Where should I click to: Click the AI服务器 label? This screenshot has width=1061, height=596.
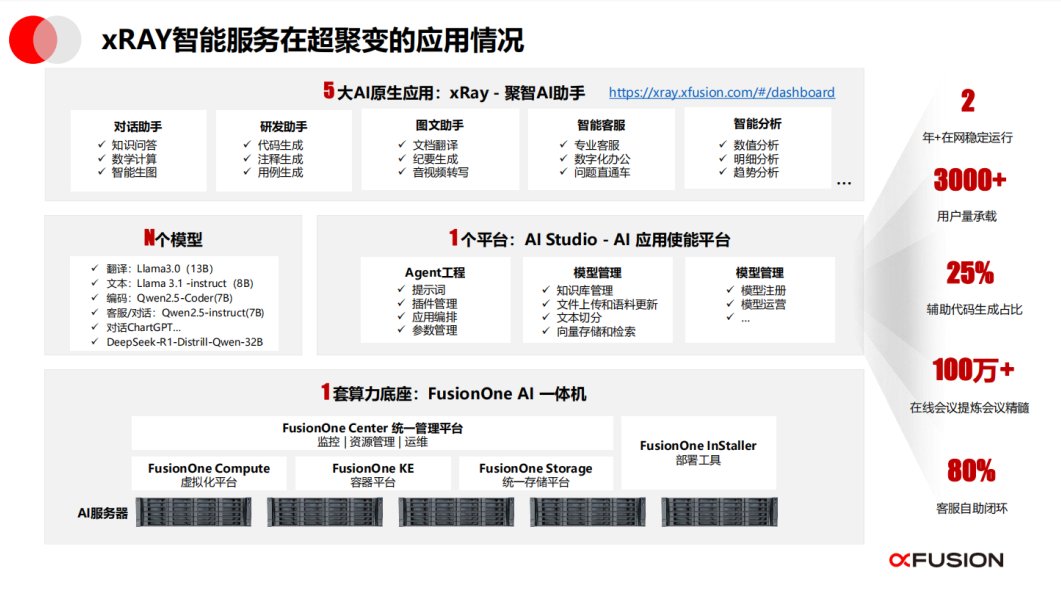pyautogui.click(x=103, y=513)
